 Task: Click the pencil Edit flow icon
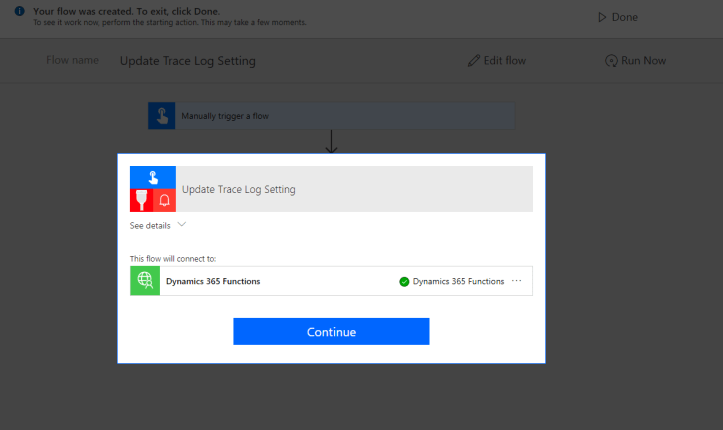(474, 61)
